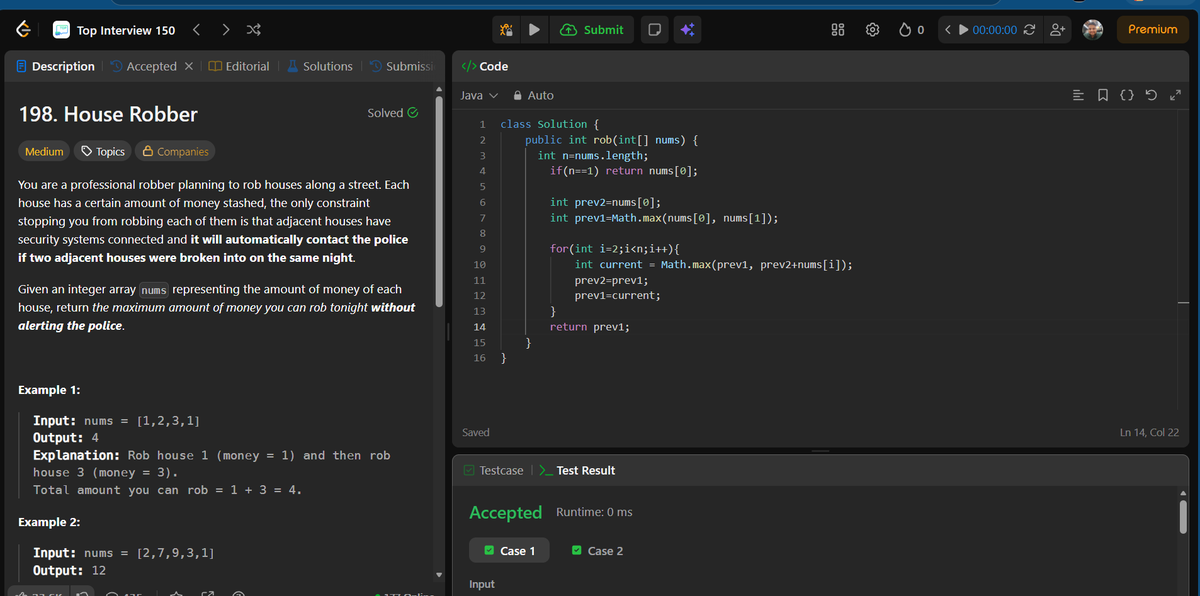Select Case 2 result

598,551
